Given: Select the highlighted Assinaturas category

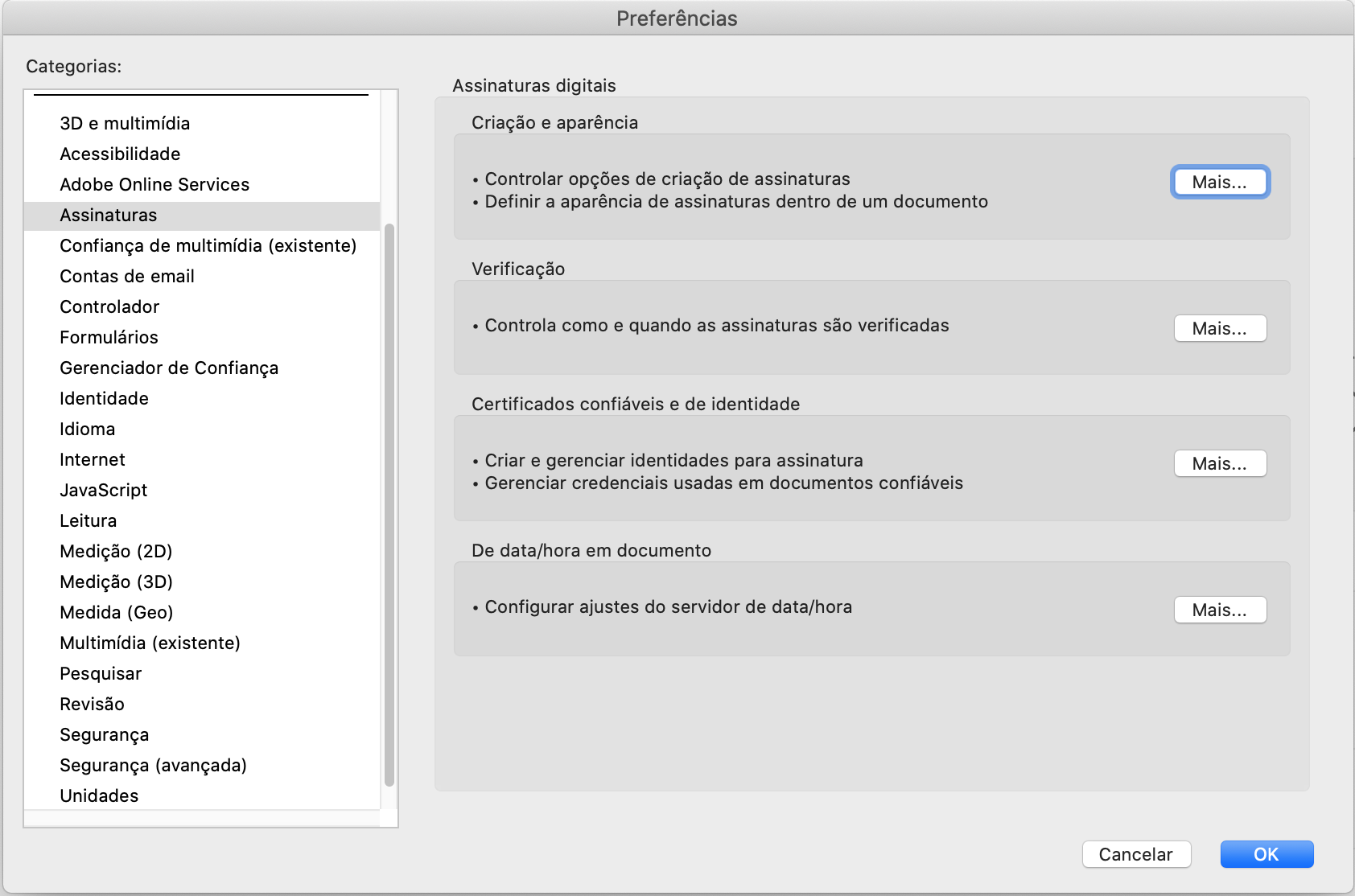Looking at the screenshot, I should point(202,215).
